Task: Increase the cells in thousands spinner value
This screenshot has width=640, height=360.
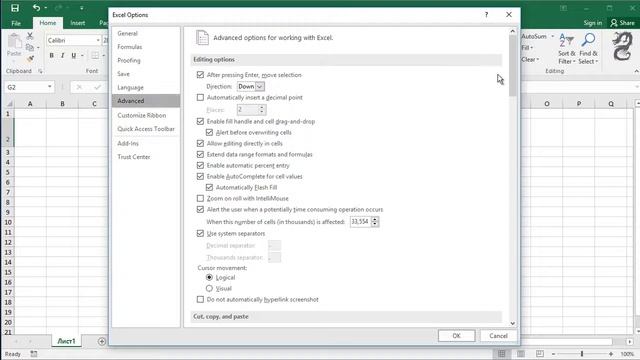Action: click(x=375, y=219)
